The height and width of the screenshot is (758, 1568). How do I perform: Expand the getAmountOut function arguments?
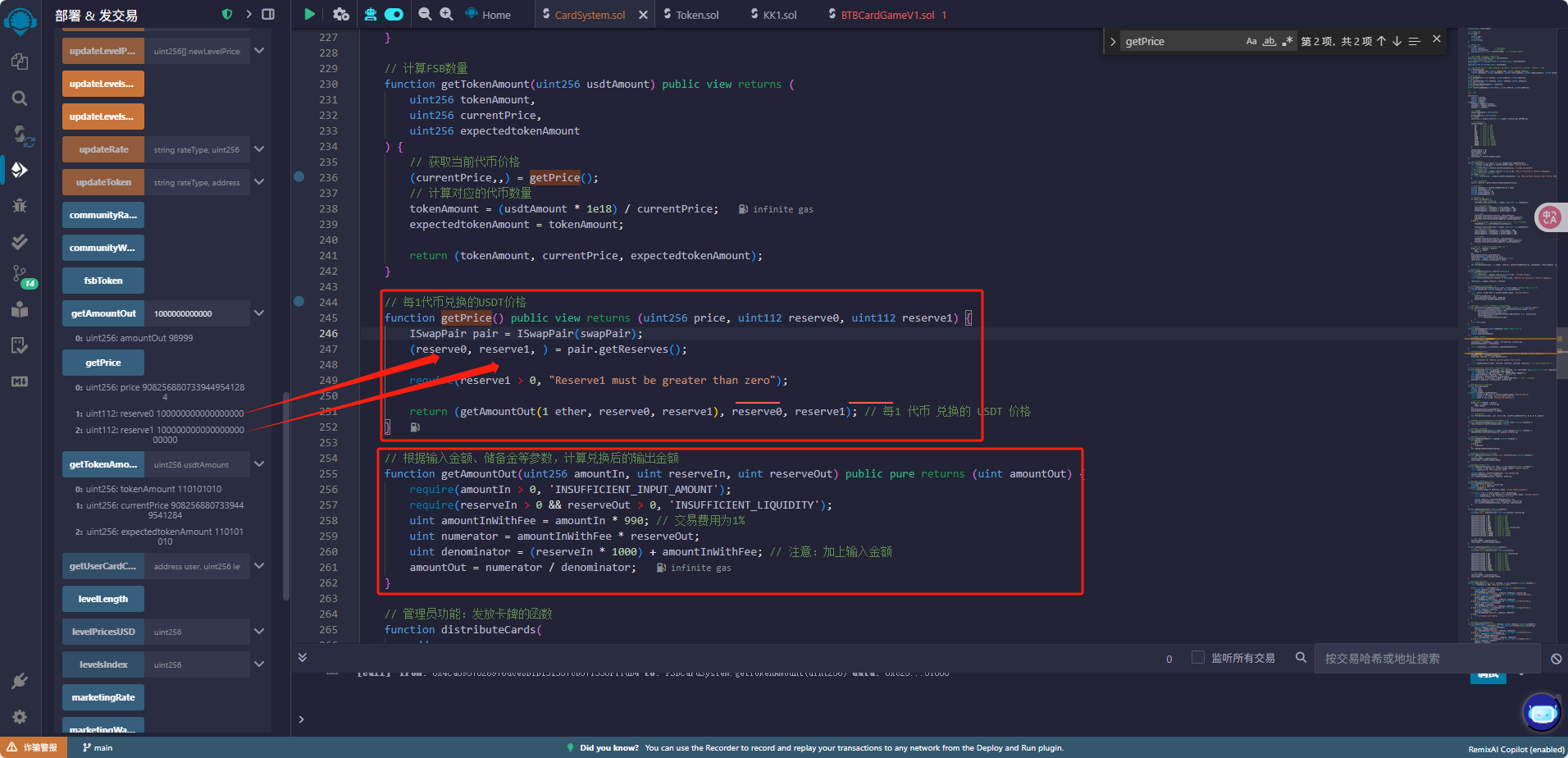[259, 313]
